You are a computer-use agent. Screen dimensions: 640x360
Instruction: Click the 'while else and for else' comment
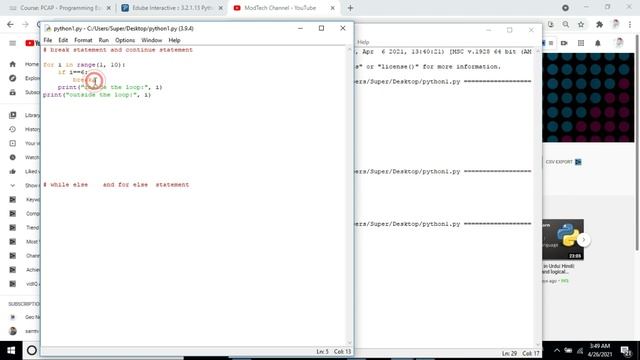[x=116, y=184]
